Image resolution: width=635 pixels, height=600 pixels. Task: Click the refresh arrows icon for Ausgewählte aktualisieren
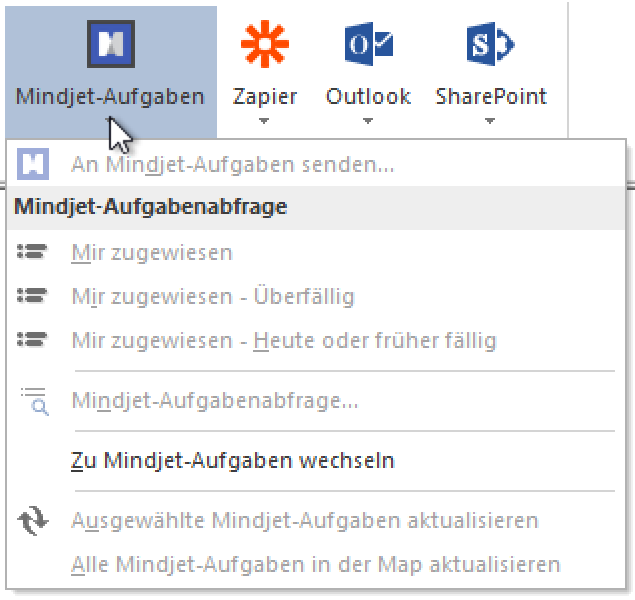(33, 521)
